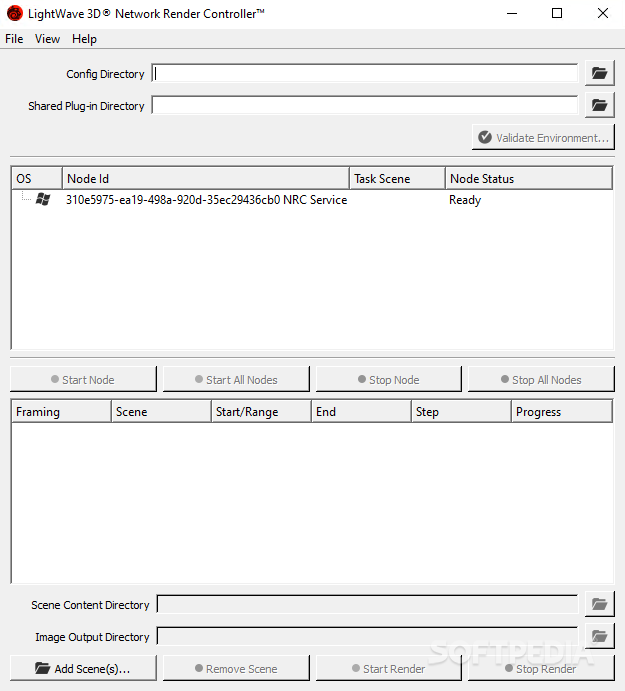
Task: Minimize the Network Render Controller window
Action: point(512,13)
